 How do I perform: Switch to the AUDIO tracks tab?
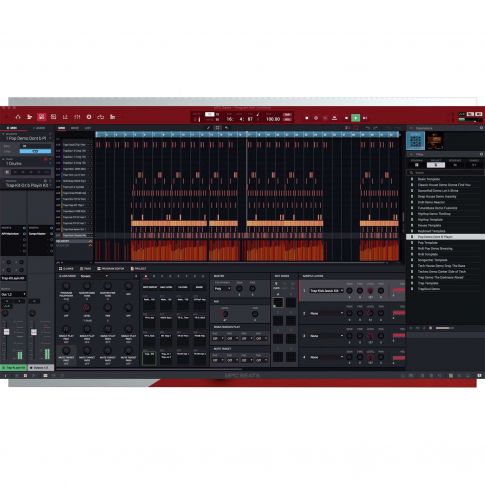coord(39,128)
